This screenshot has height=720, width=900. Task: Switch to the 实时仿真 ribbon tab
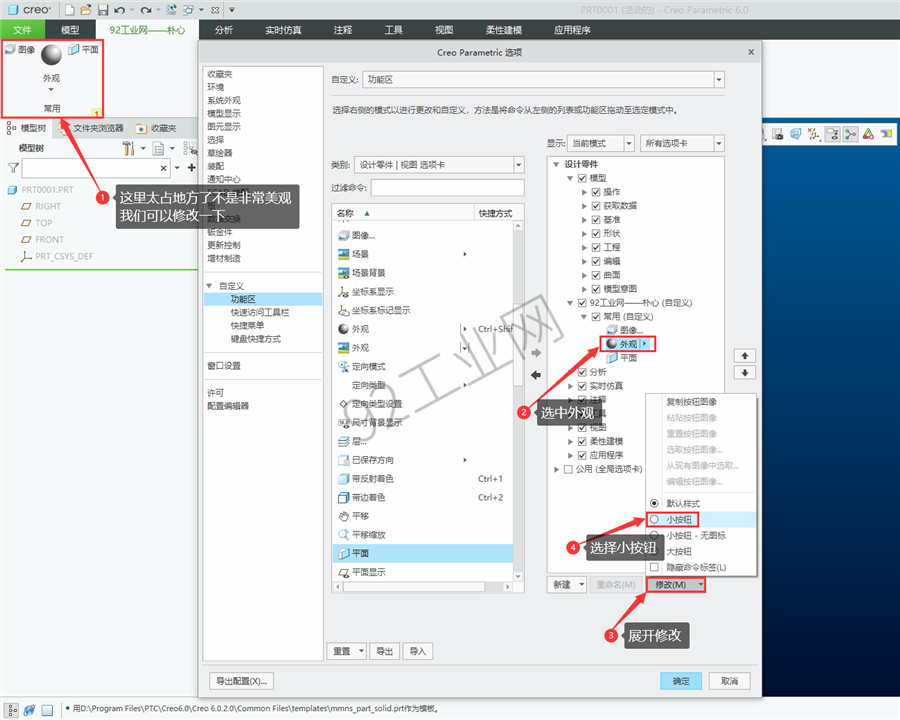point(283,30)
